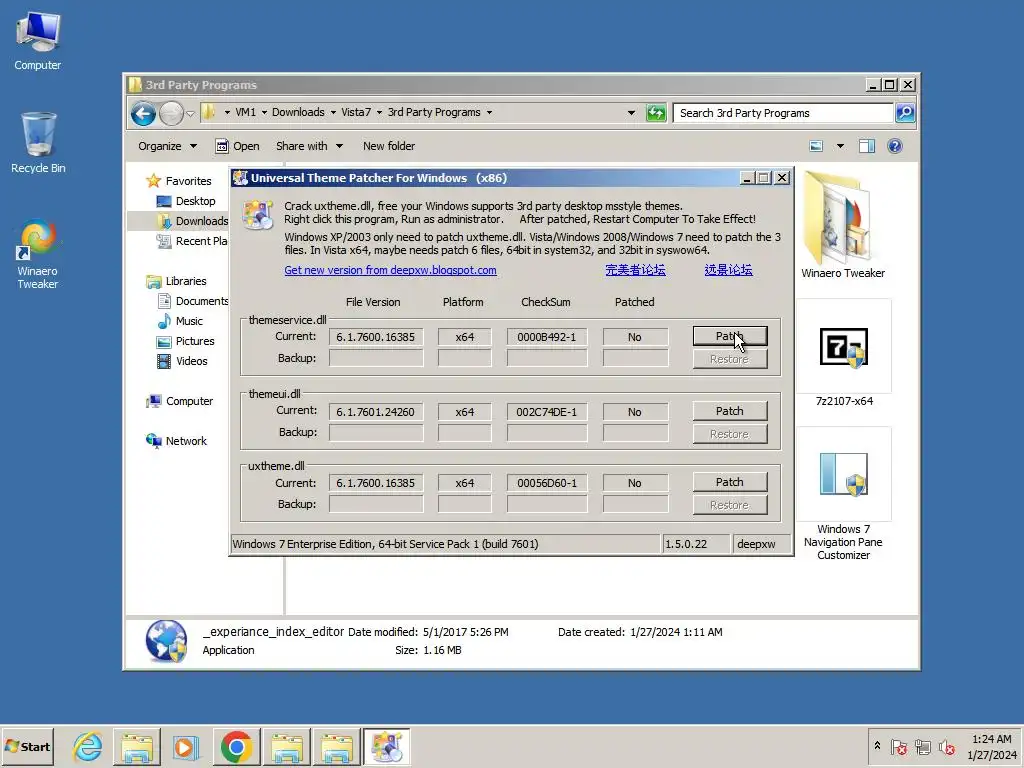Click the uxtheme.dll checksum value 00056D60-1
The height and width of the screenshot is (768, 1024).
coord(547,483)
